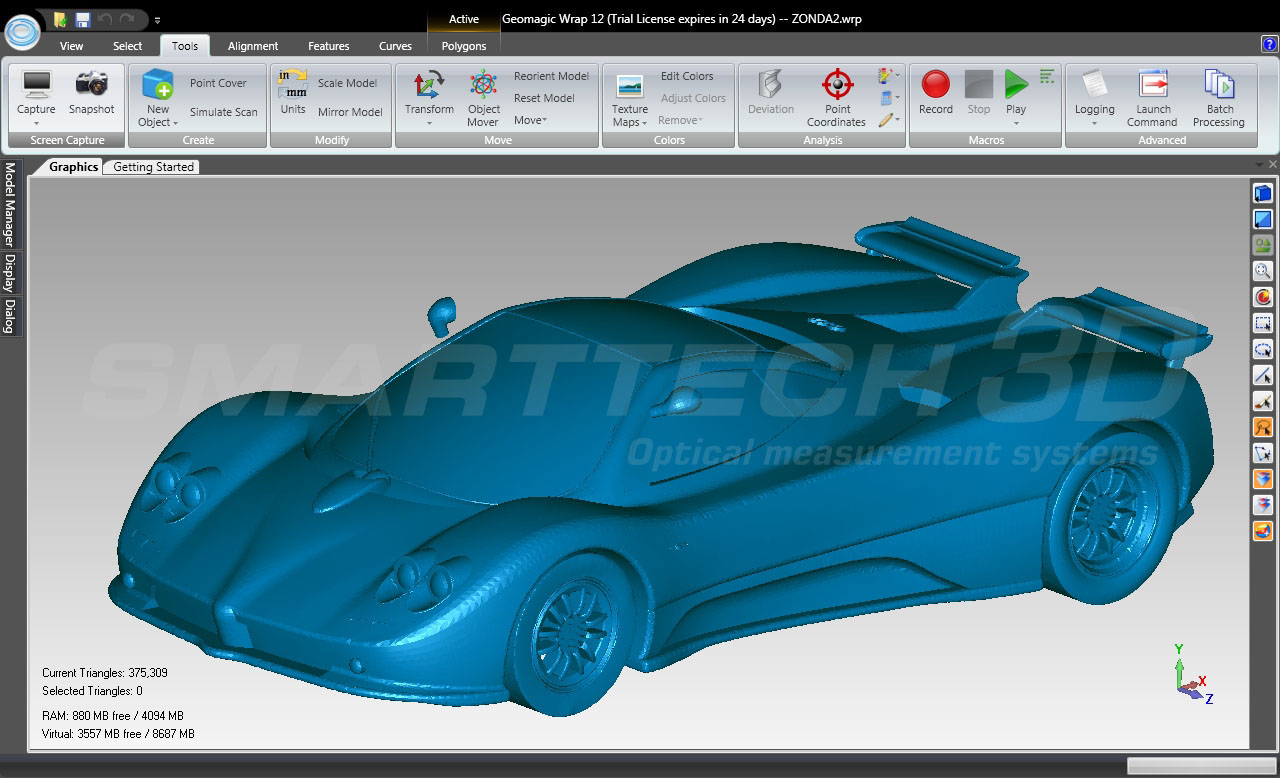Switch to the Graphics tab

coord(73,167)
